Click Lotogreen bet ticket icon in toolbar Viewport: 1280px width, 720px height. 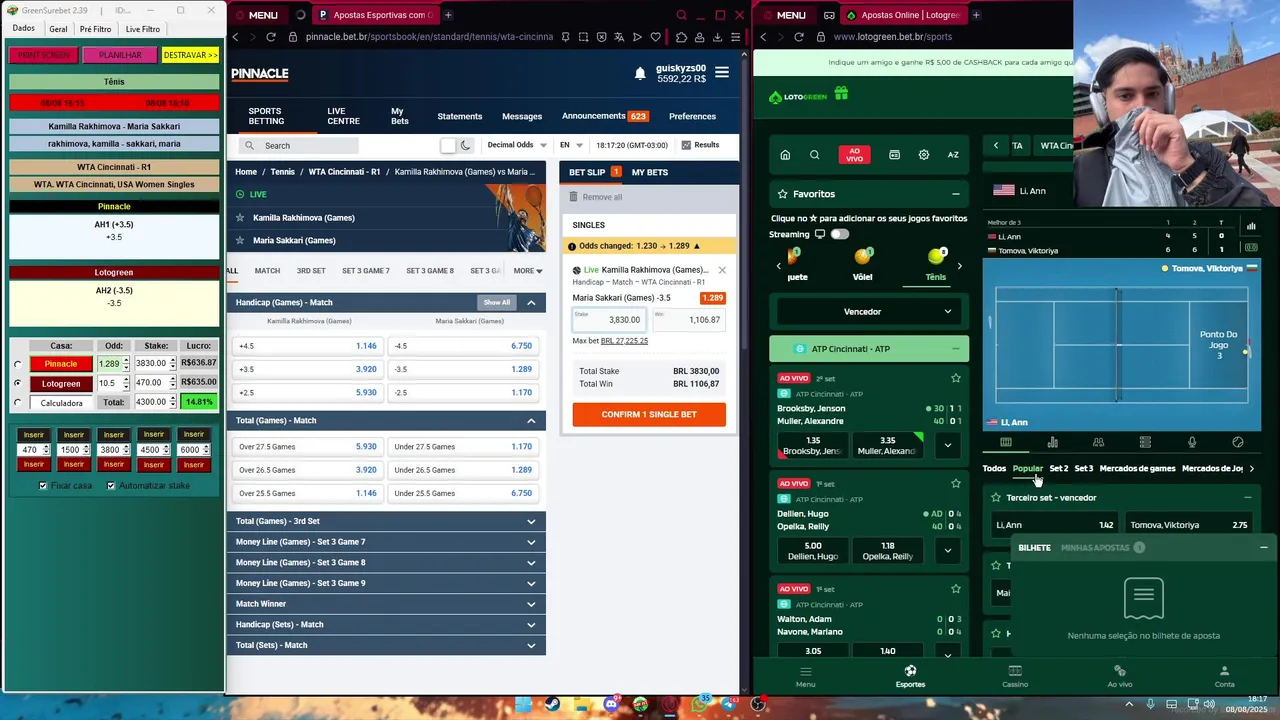point(894,155)
